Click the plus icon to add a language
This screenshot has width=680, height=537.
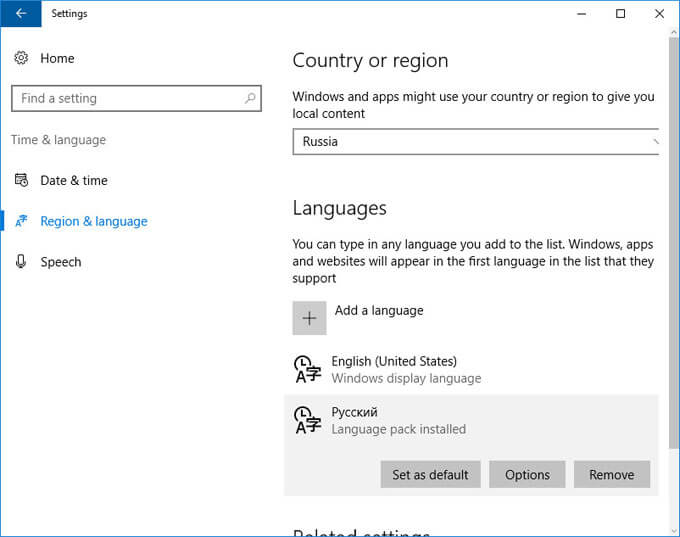309,318
